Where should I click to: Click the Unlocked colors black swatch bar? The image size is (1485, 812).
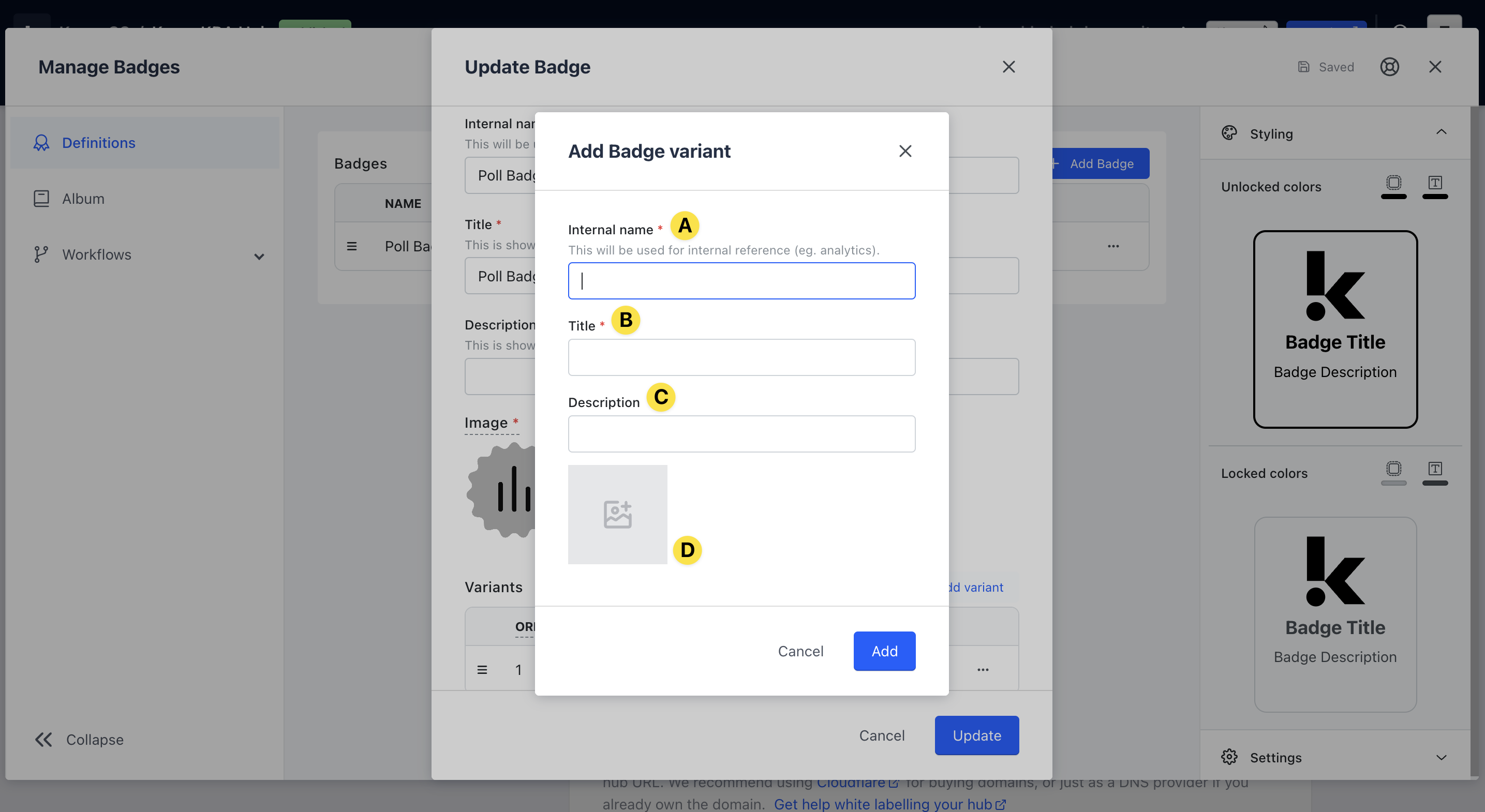click(1393, 197)
